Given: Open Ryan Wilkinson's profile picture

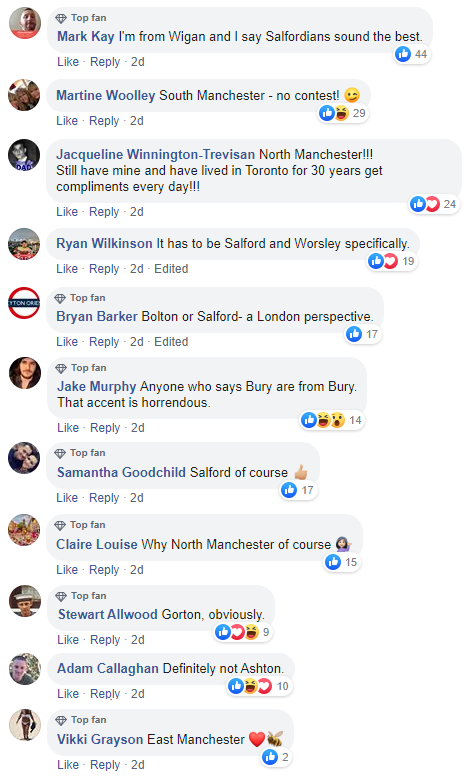Looking at the screenshot, I should pos(24,244).
